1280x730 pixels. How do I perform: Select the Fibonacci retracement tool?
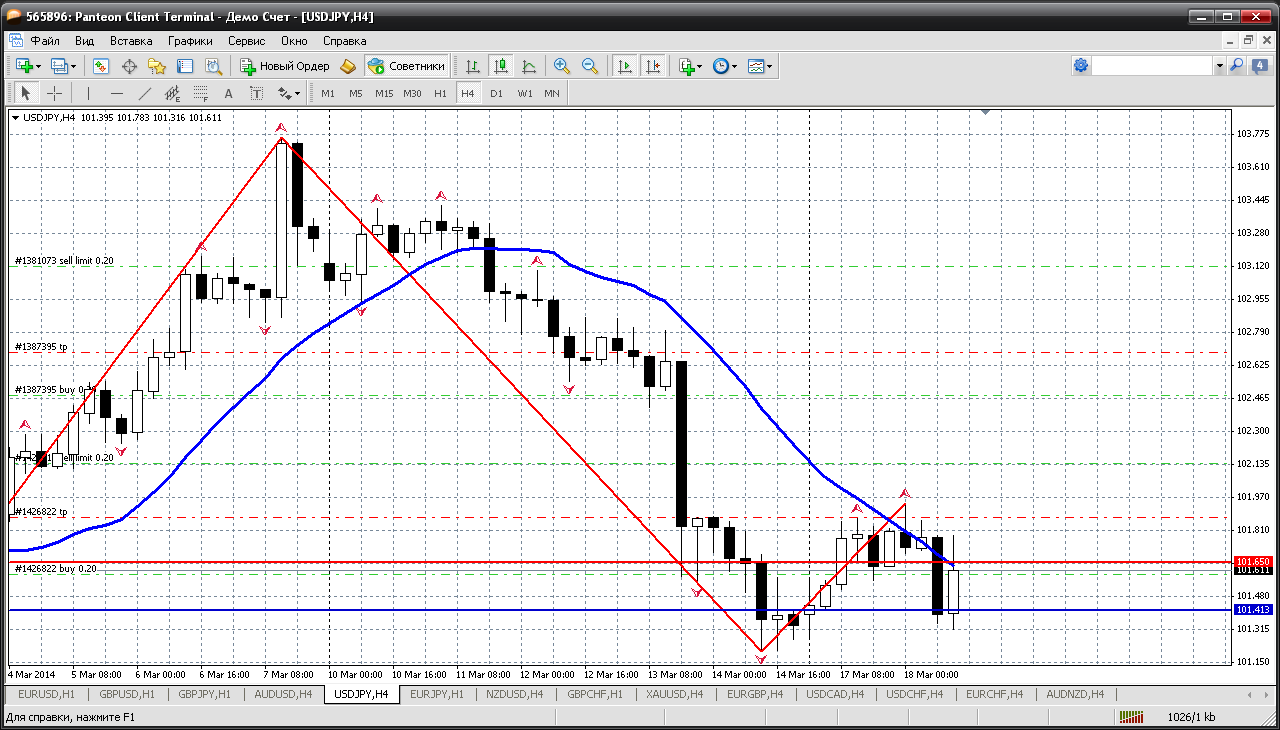pyautogui.click(x=200, y=93)
